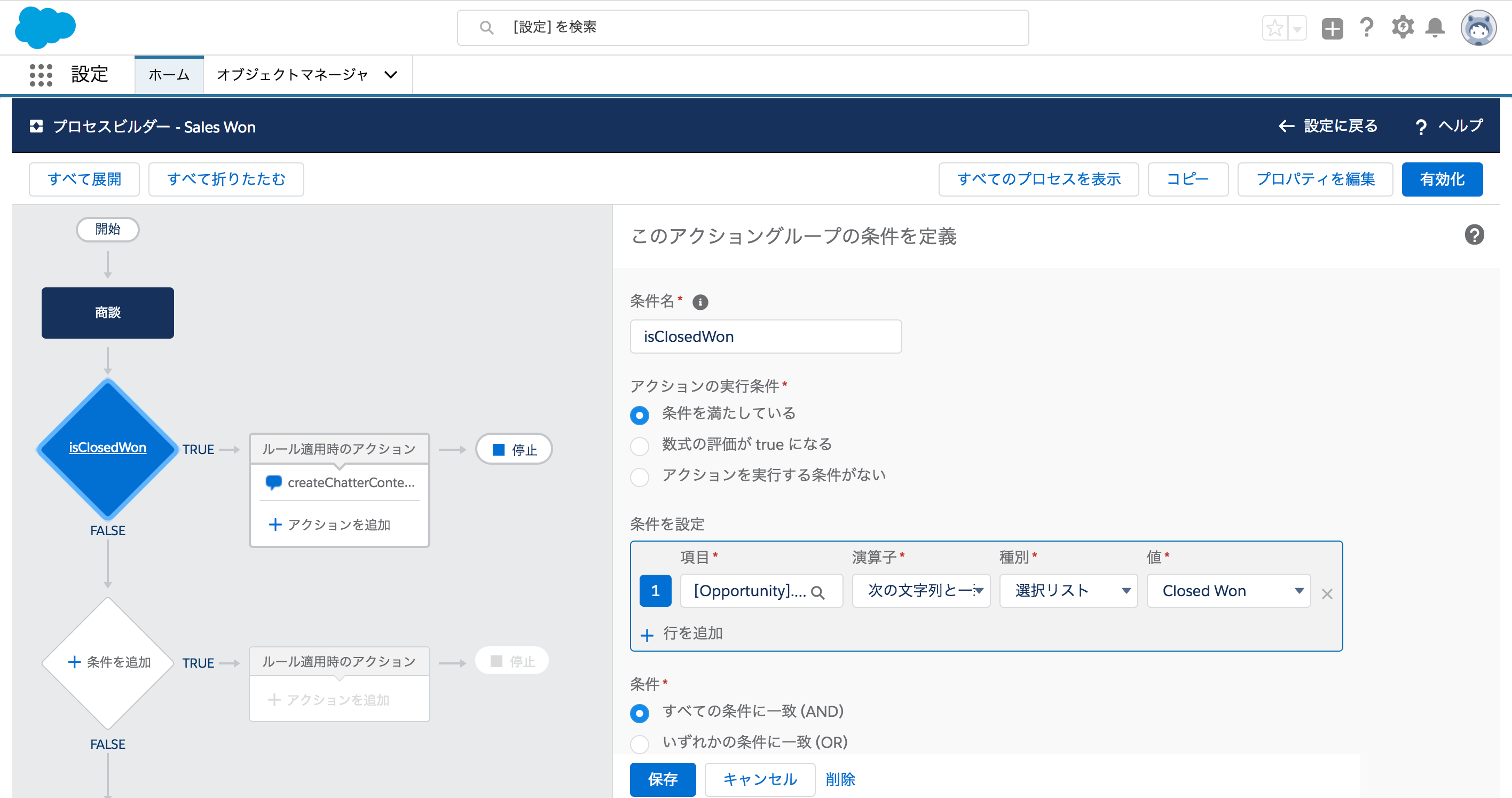The height and width of the screenshot is (798, 1512).
Task: Edit the 条件名 field containing isClosedWon
Action: tap(766, 337)
